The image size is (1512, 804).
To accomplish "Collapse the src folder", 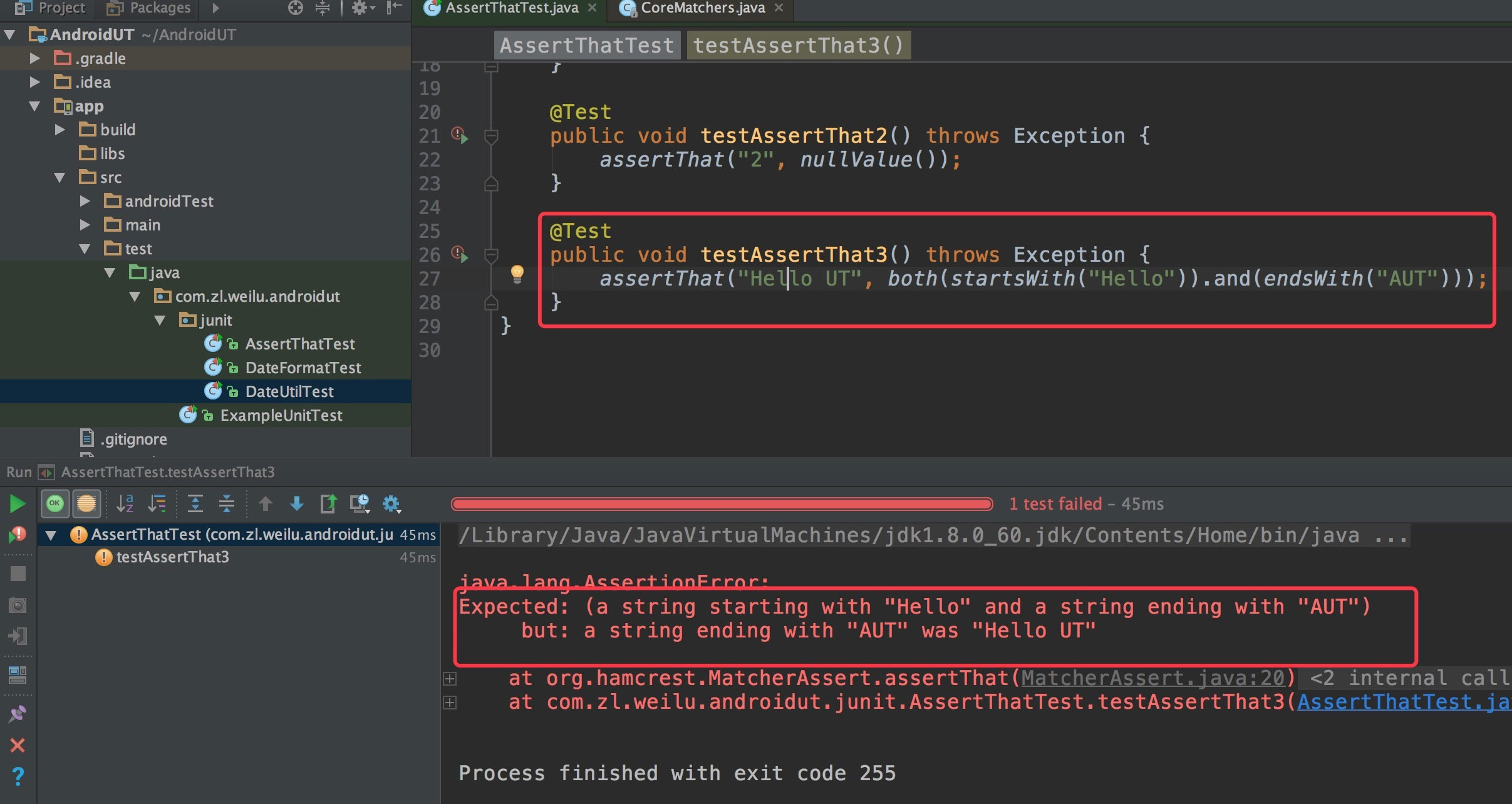I will pos(60,177).
